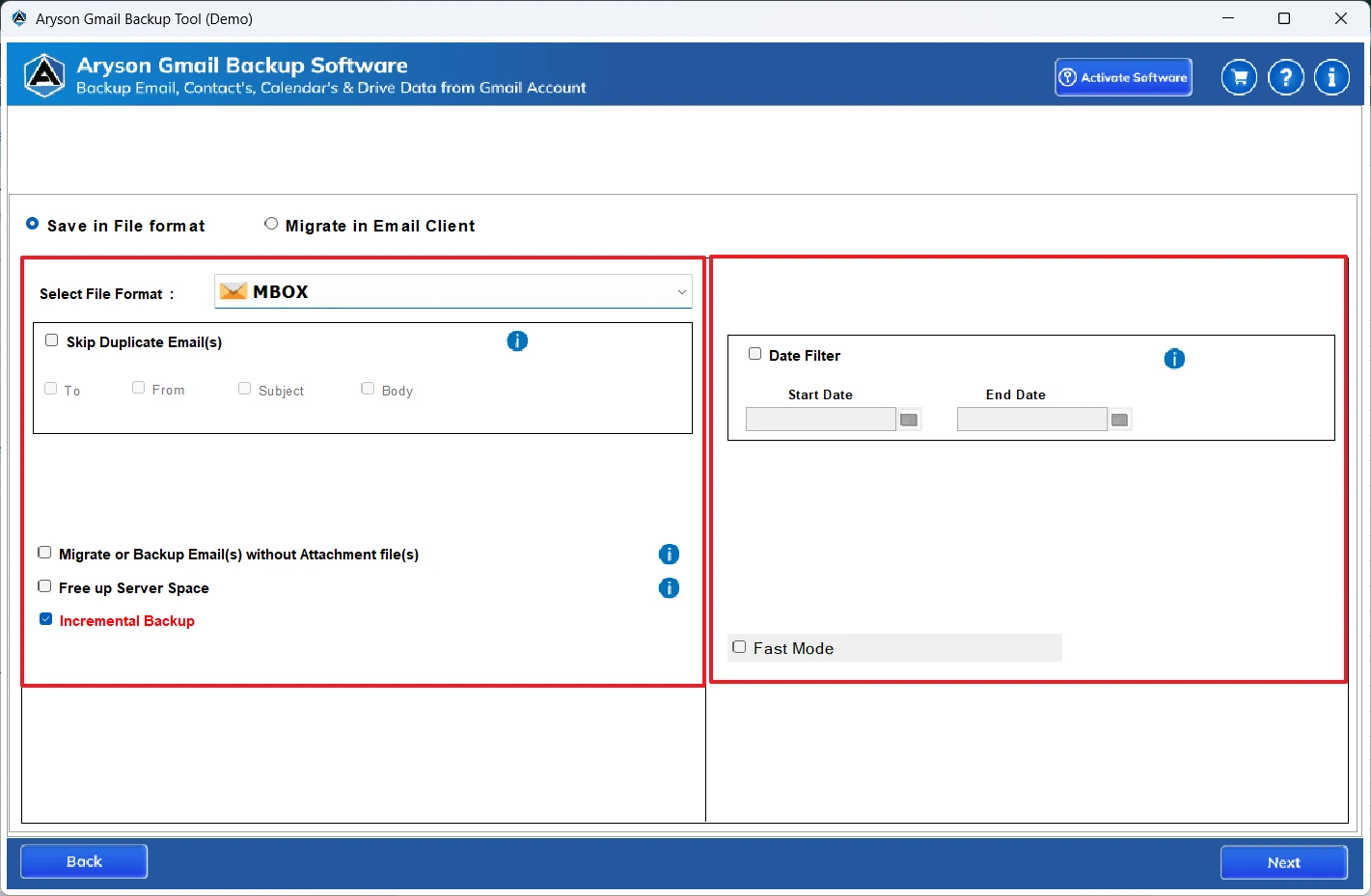Viewport: 1371px width, 896px height.
Task: Enable Free up Server Space checkbox
Action: tap(44, 586)
